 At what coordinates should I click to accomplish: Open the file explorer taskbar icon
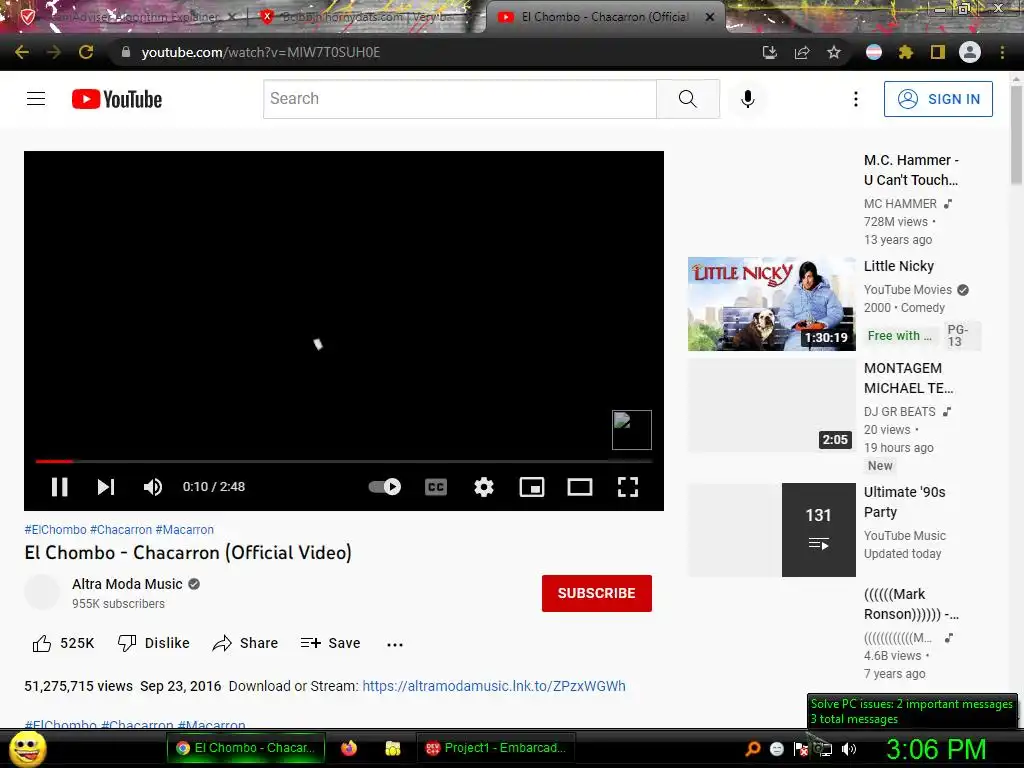click(392, 748)
